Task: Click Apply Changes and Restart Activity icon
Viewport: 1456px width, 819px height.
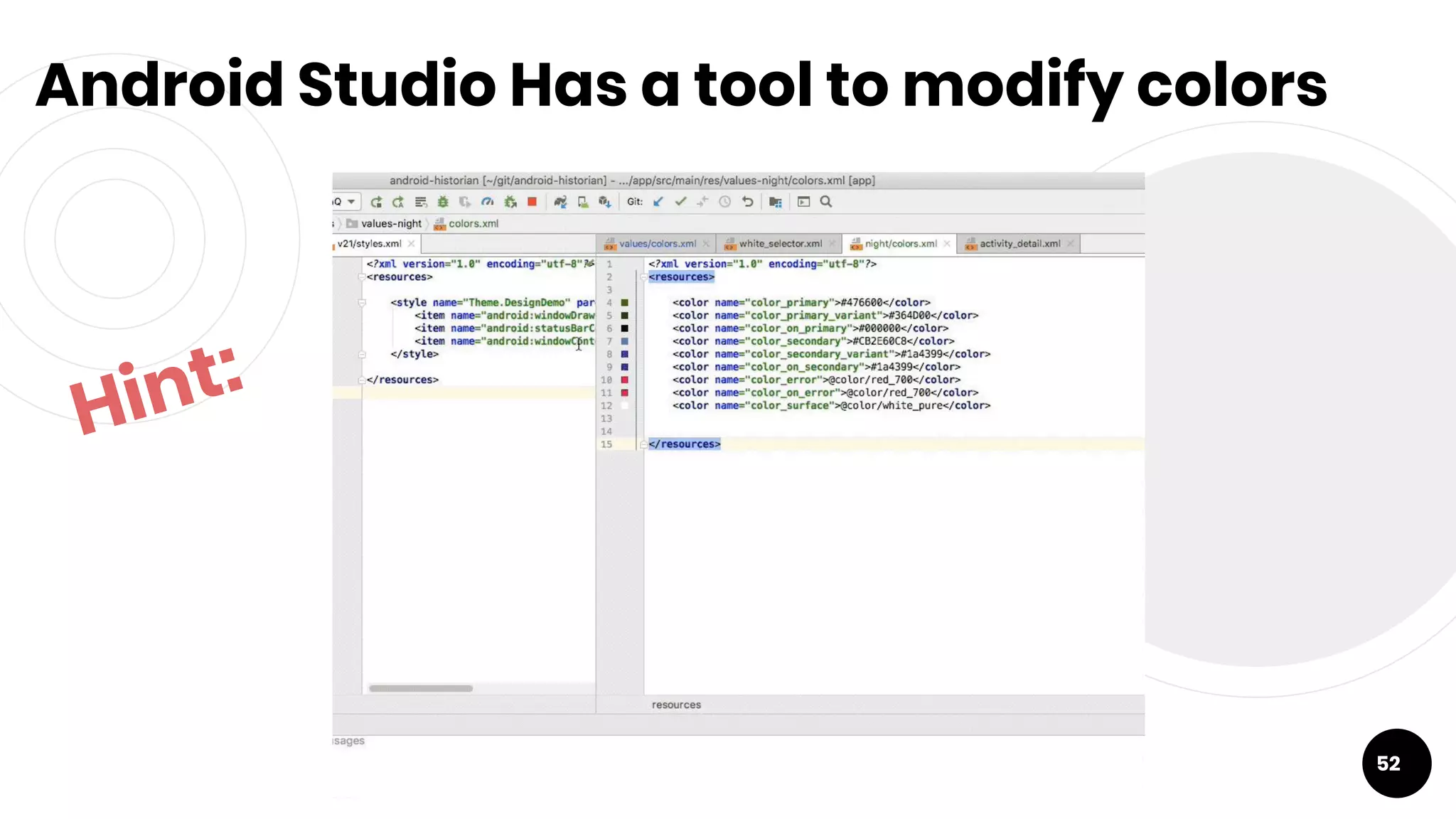Action: point(376,202)
